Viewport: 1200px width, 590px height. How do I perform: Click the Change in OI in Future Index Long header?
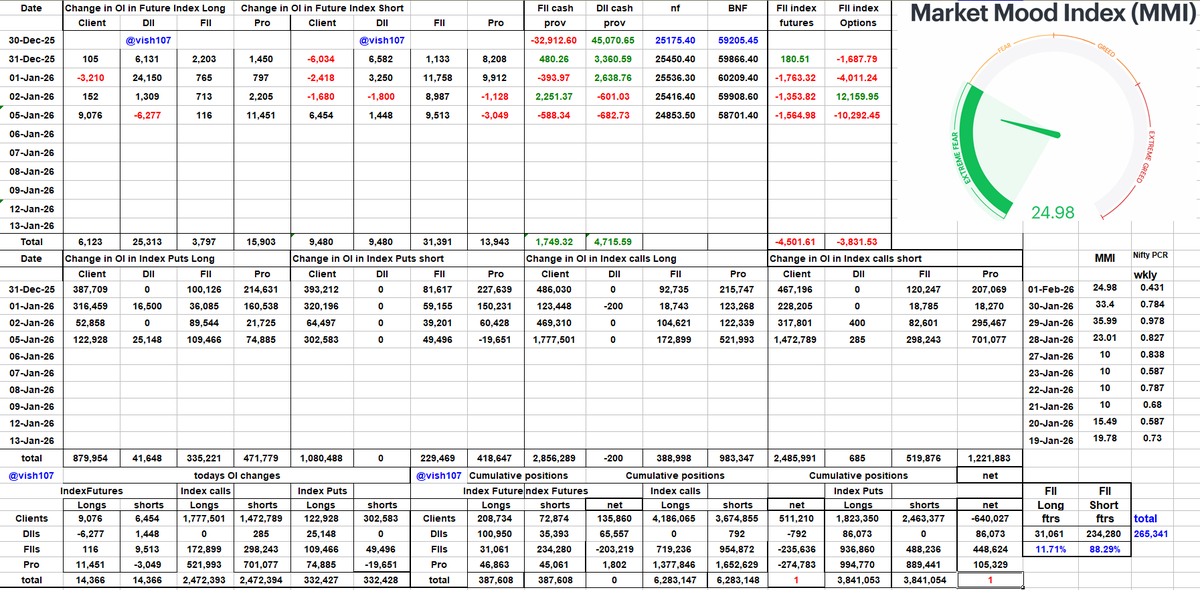tap(145, 7)
